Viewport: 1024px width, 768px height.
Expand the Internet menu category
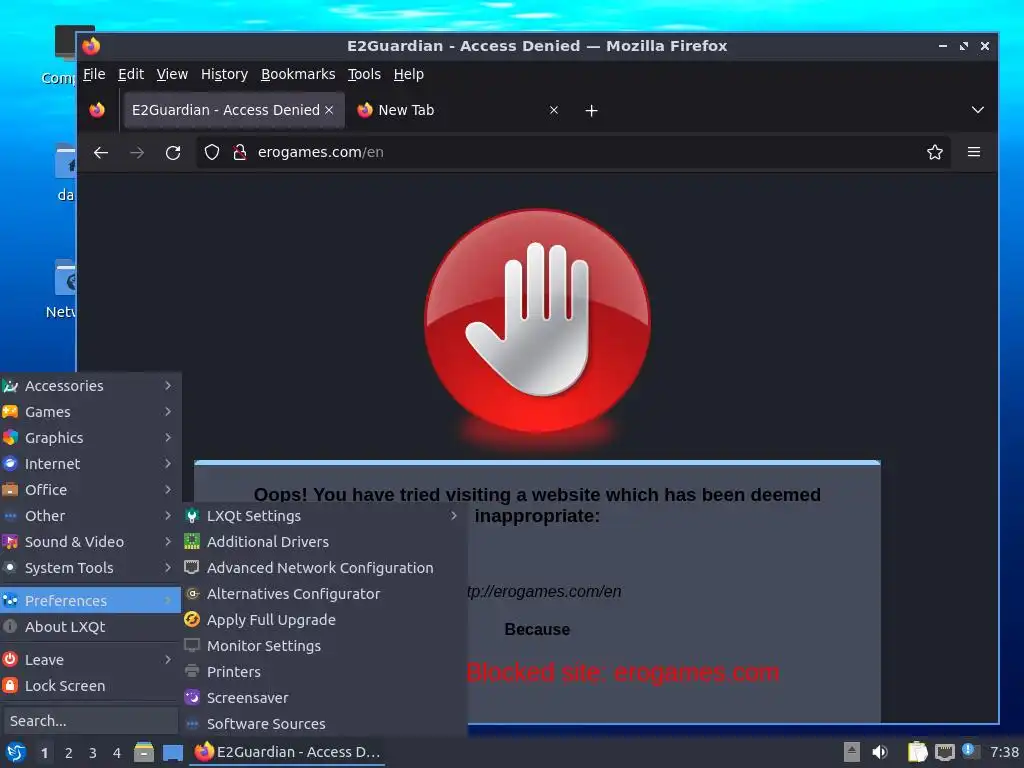90,464
